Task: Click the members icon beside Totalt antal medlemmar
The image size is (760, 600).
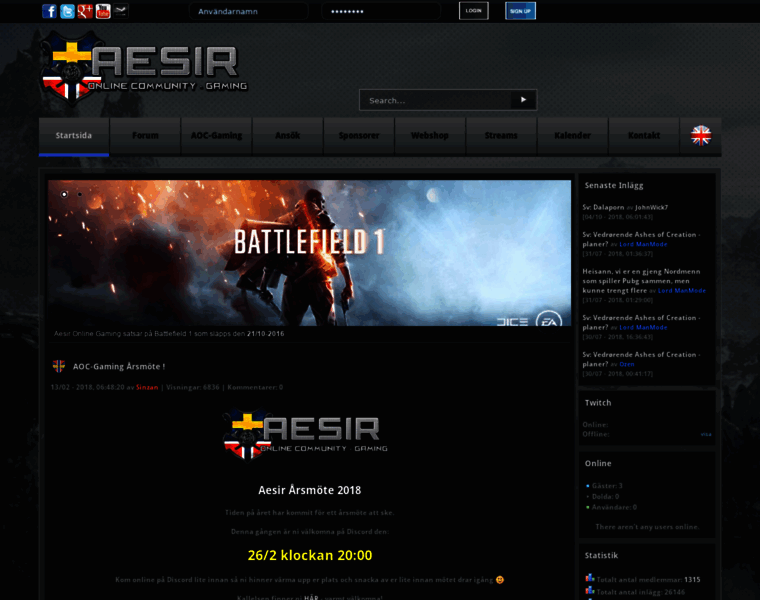Action: [x=590, y=578]
